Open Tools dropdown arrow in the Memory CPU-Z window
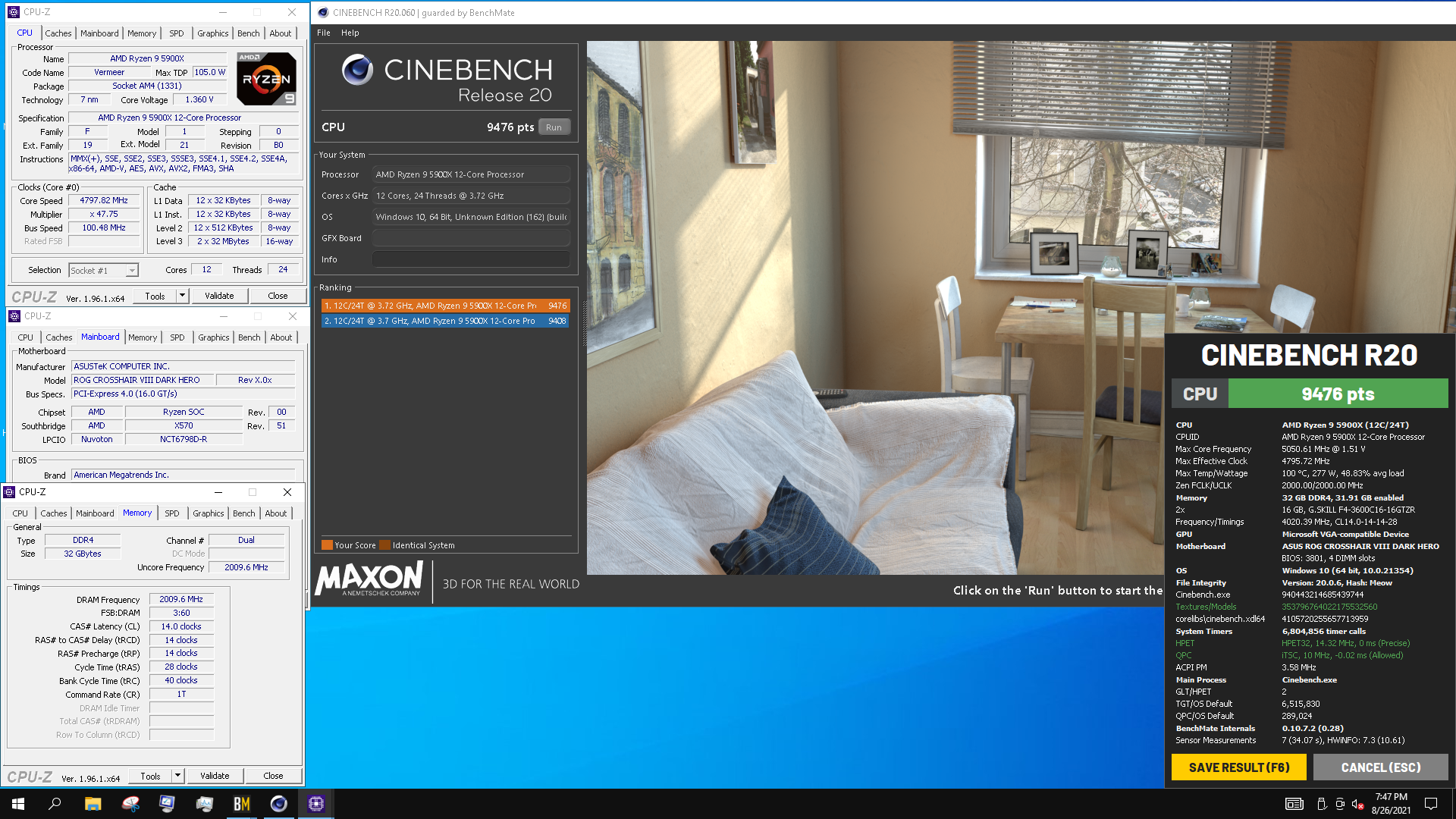The height and width of the screenshot is (819, 1456). pos(177,776)
